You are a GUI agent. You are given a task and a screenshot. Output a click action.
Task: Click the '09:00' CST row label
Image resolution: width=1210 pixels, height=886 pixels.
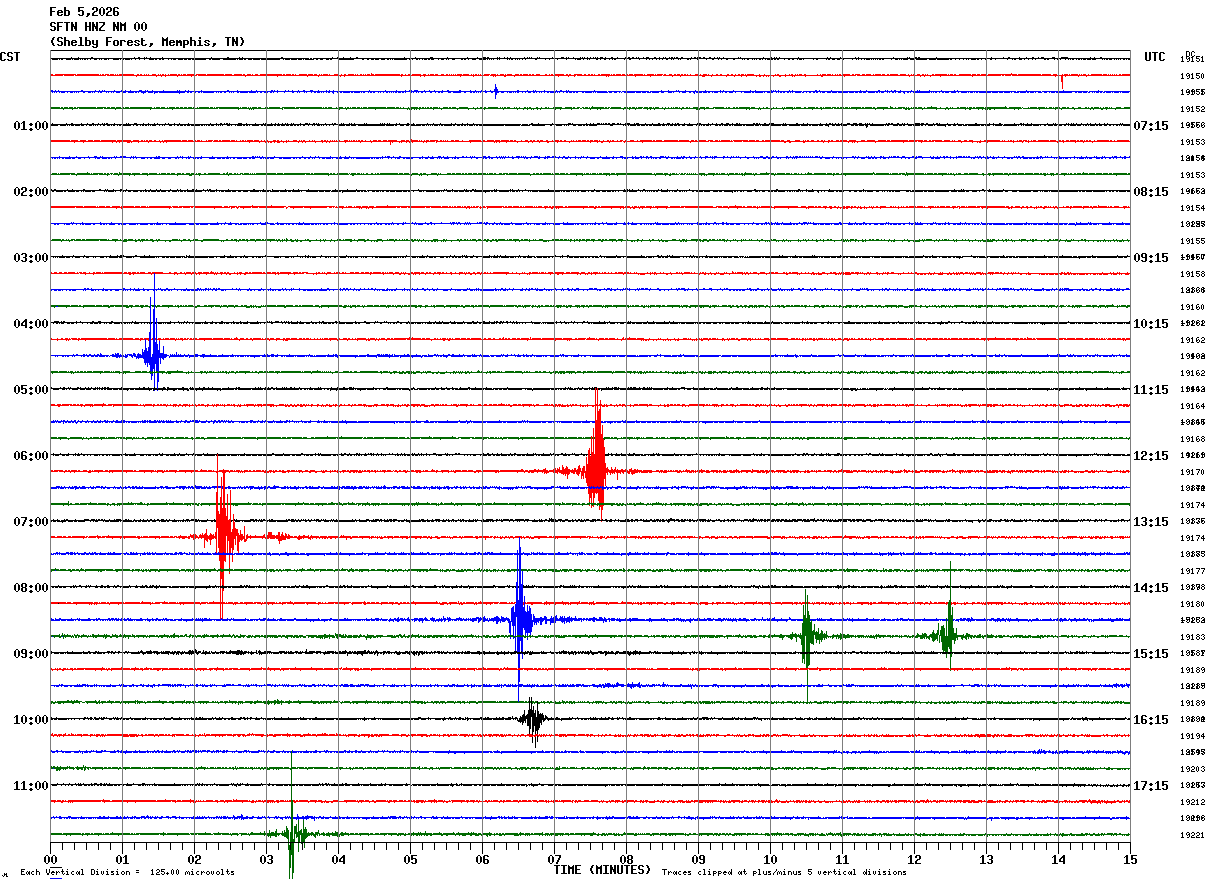pos(31,654)
